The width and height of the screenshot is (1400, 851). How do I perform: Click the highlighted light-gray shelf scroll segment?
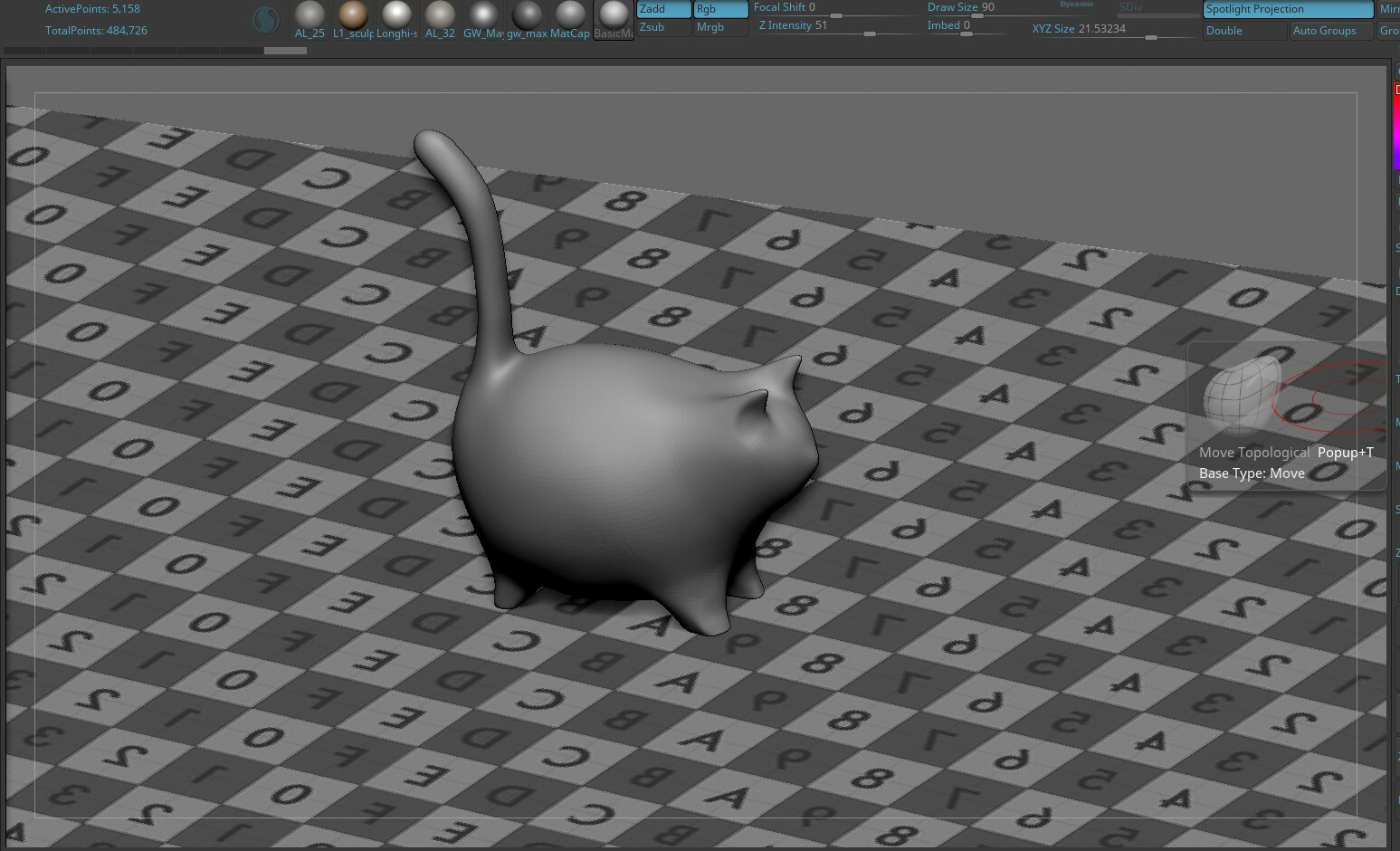285,51
